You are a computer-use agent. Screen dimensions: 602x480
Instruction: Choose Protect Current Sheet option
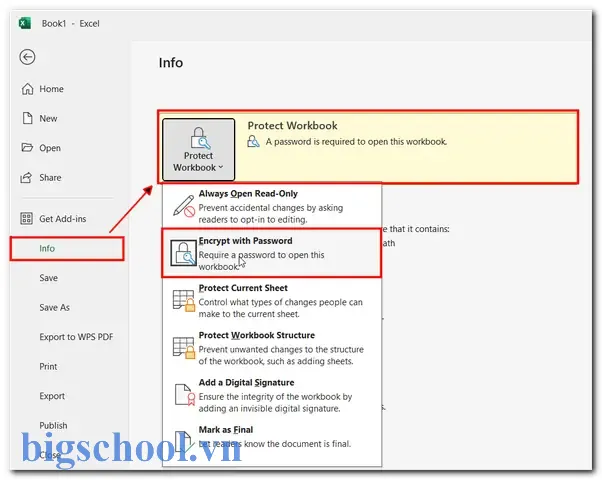pos(272,301)
